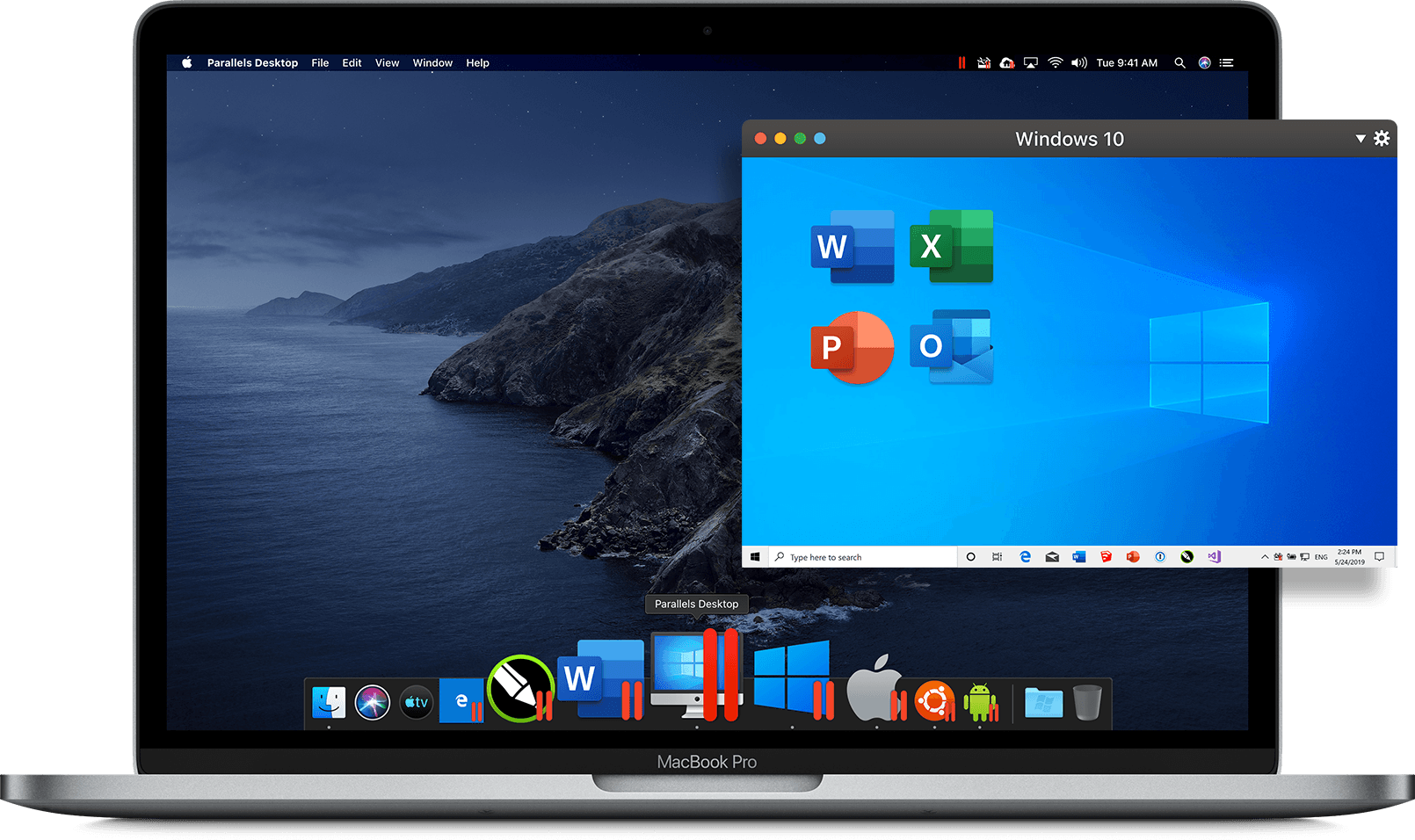Click the Parallels Desktop icon in the Dock

tap(697, 677)
